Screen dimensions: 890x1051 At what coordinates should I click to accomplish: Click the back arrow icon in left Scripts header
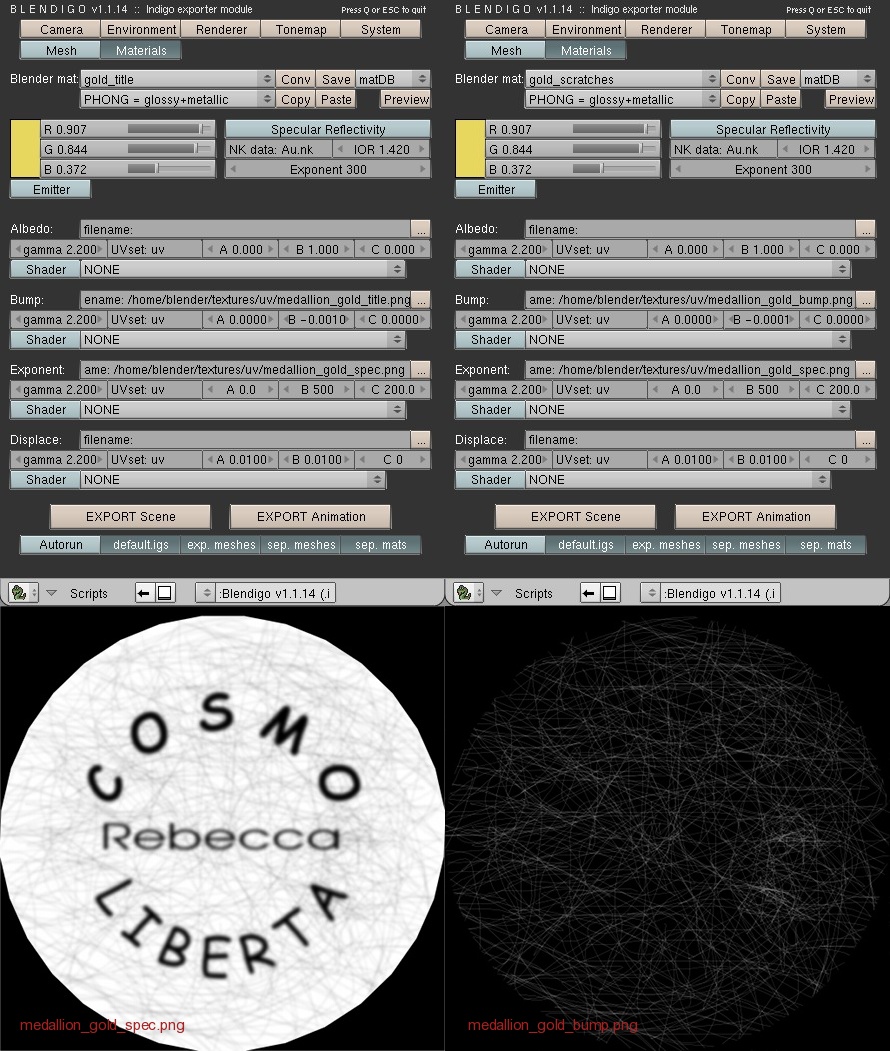click(x=143, y=593)
